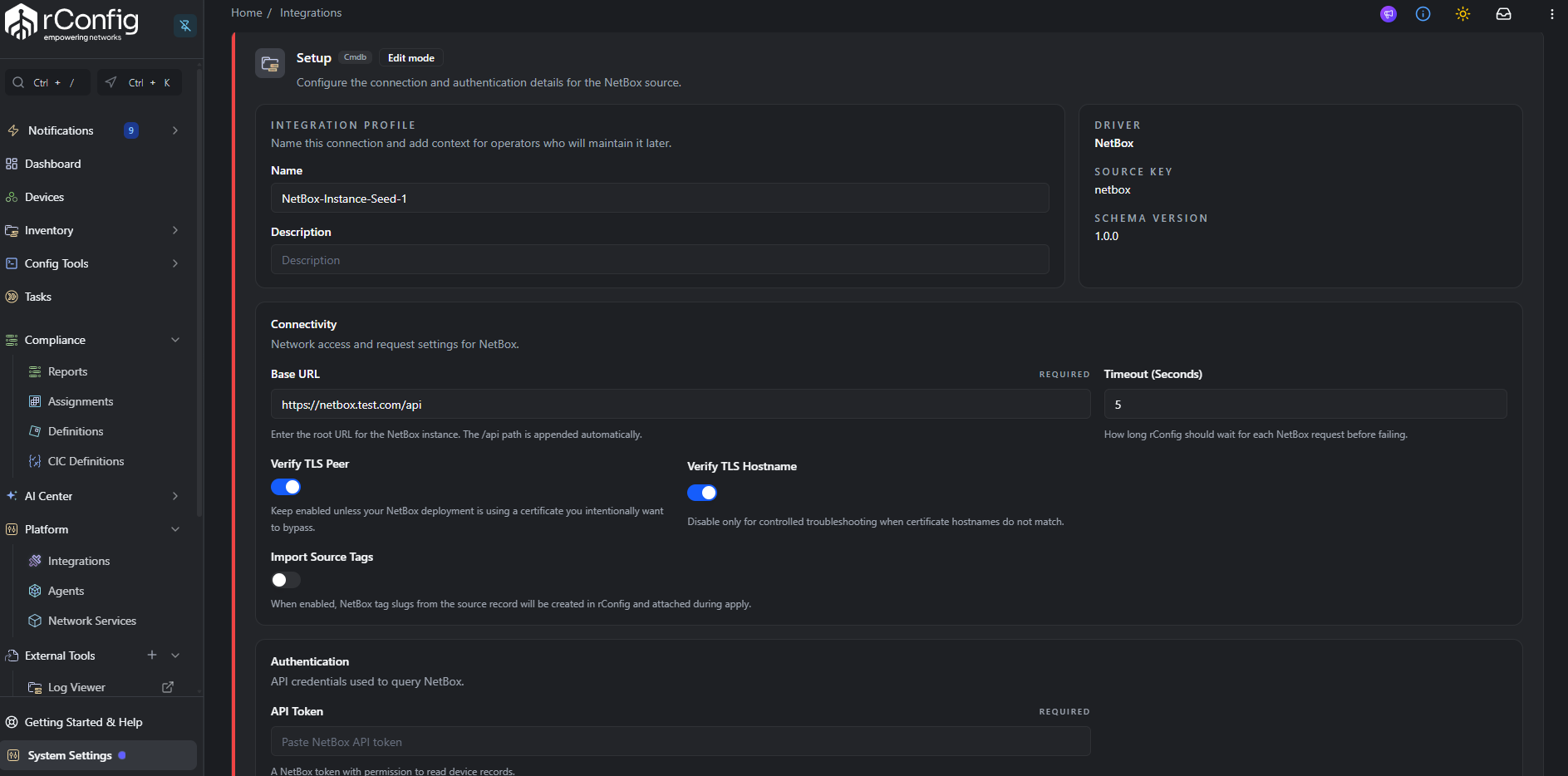Click the Integrations plug icon
The width and height of the screenshot is (1568, 776).
point(35,561)
